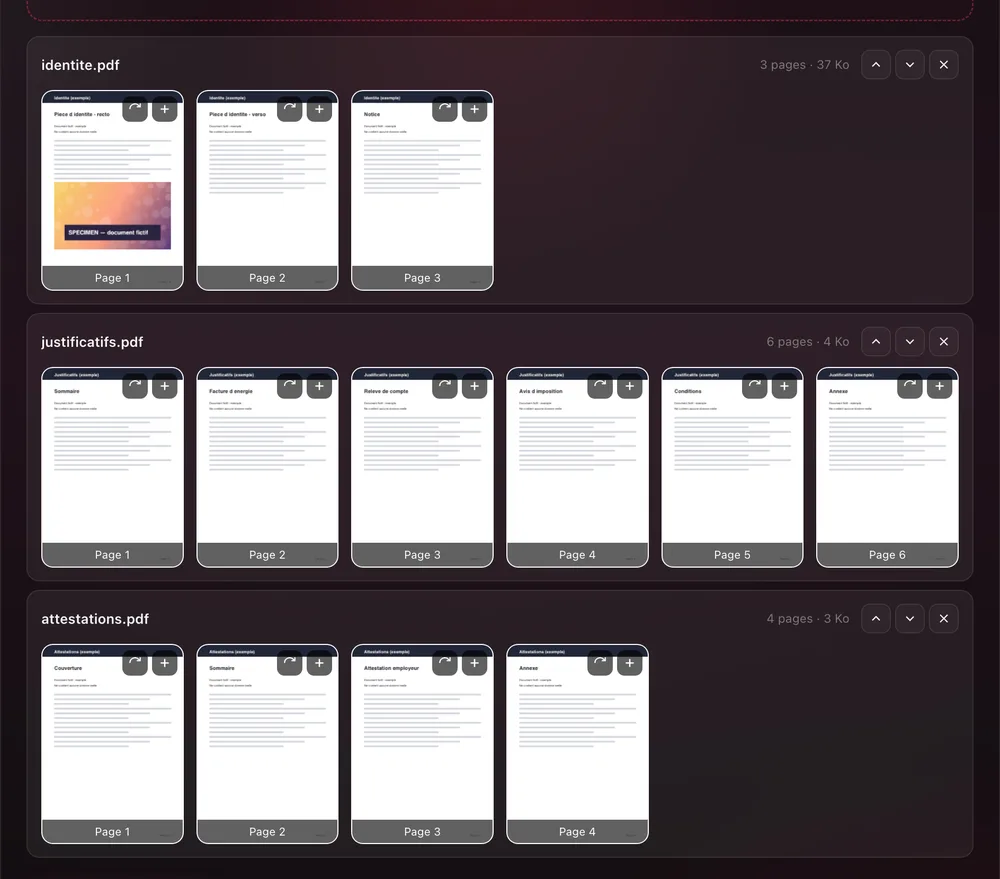Click plus icon on identite.pdf page 3
Screen dimensions: 1000x879
pyautogui.click(x=474, y=108)
